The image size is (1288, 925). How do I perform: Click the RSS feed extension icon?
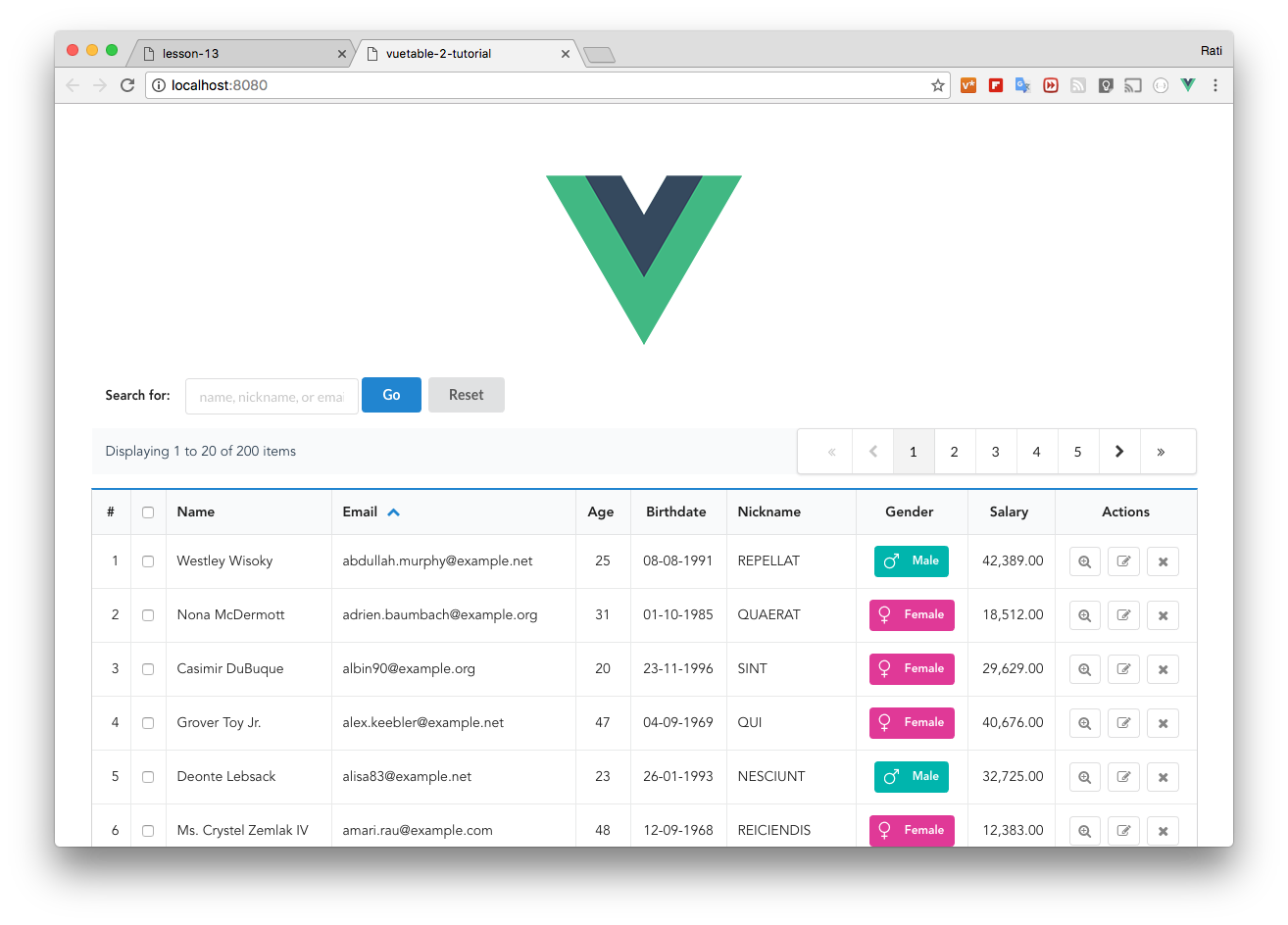tap(1078, 85)
